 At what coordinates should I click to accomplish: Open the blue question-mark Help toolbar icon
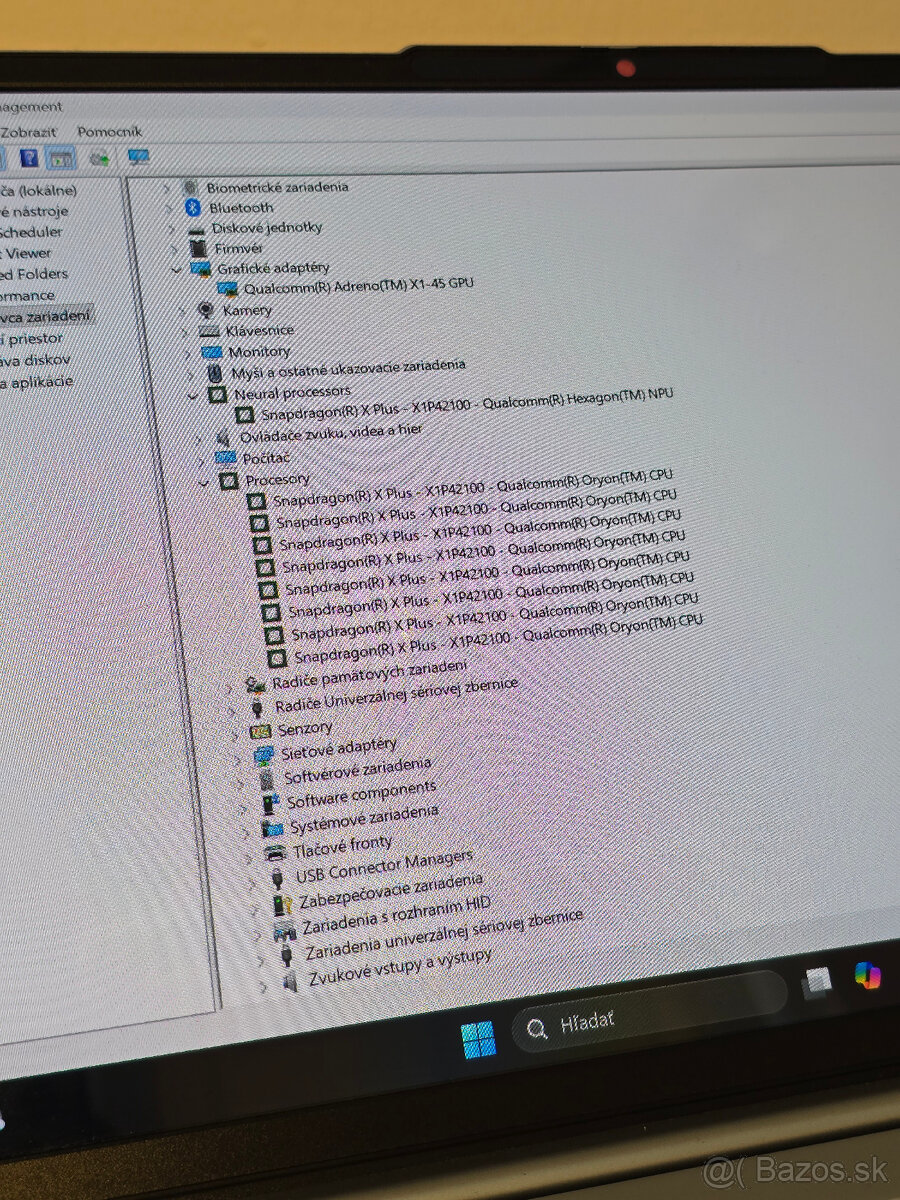click(29, 158)
